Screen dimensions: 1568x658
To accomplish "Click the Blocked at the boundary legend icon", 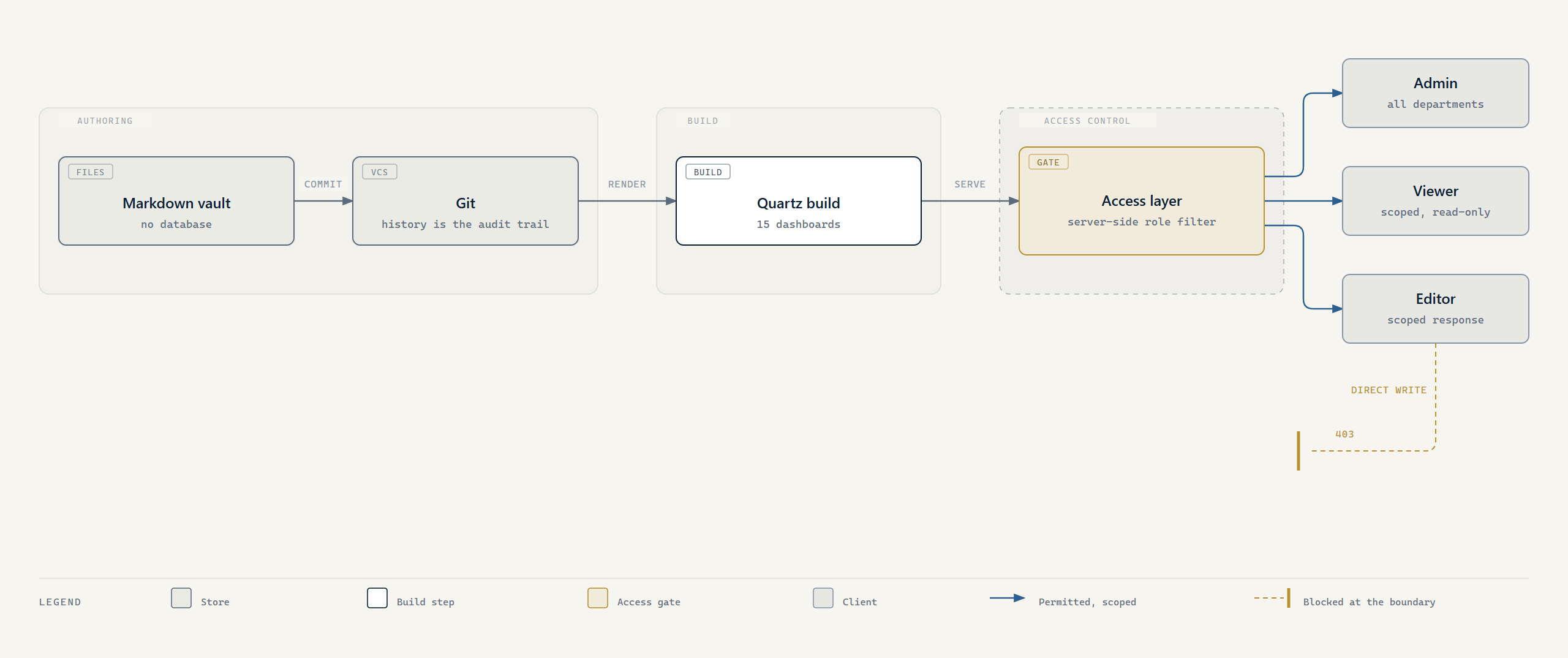I will 1273,598.
